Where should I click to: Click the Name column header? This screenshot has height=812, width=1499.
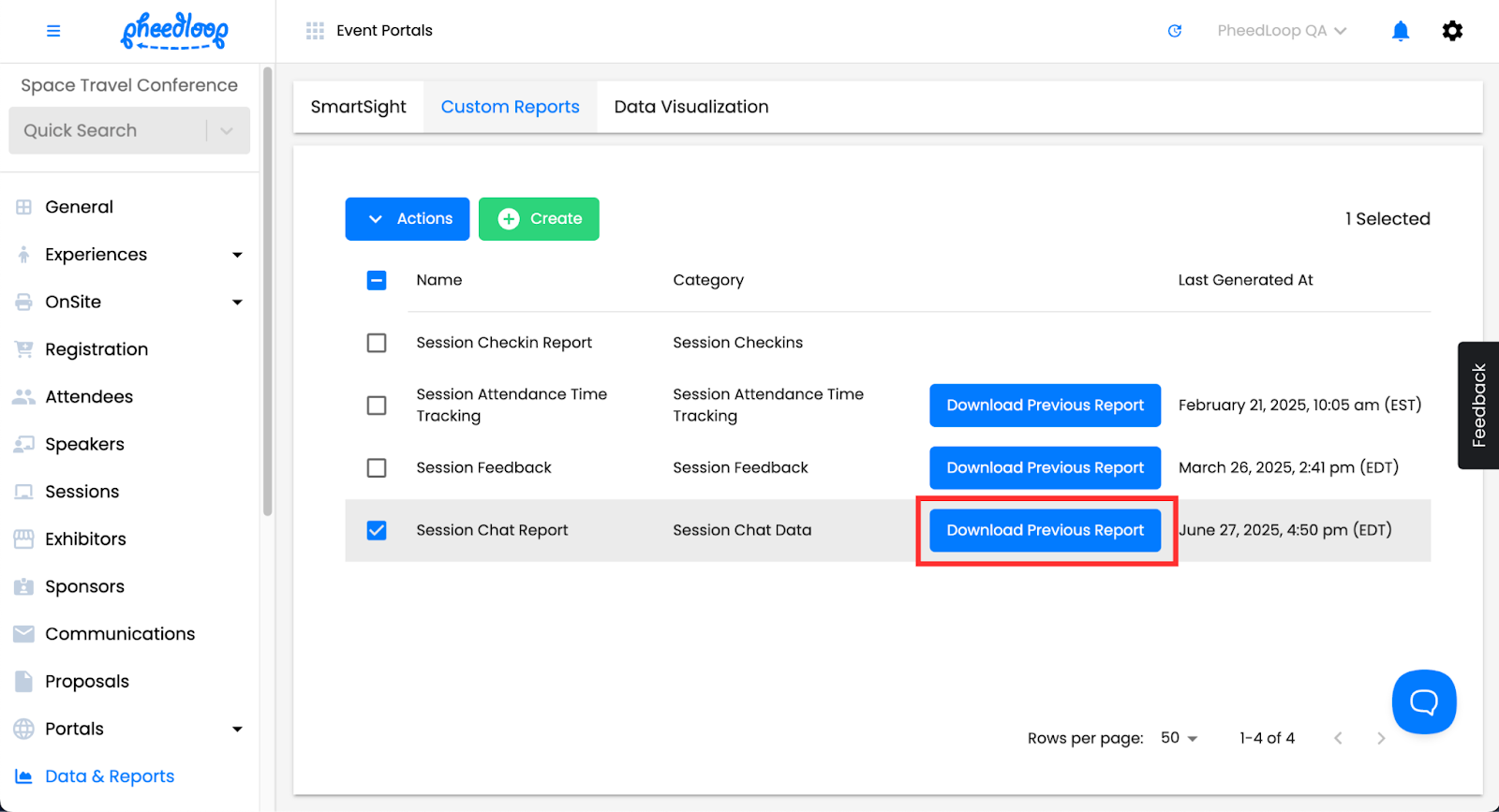[439, 280]
